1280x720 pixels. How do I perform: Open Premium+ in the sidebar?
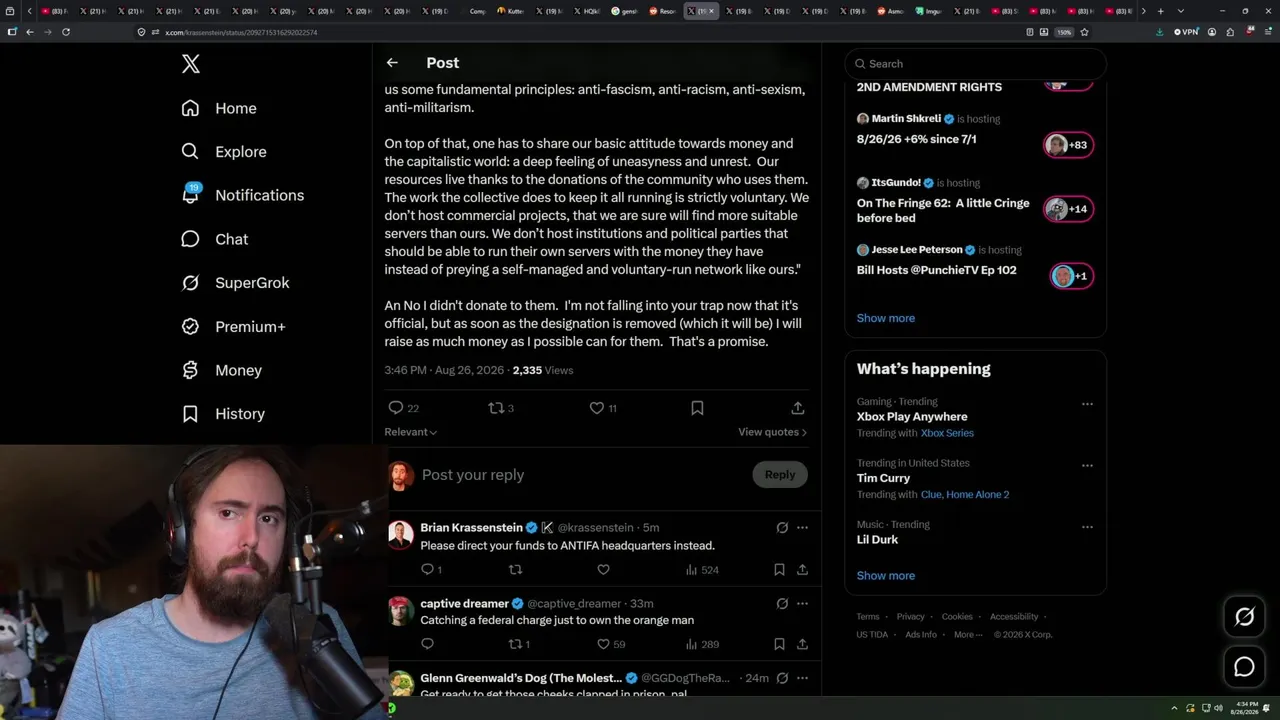click(234, 327)
